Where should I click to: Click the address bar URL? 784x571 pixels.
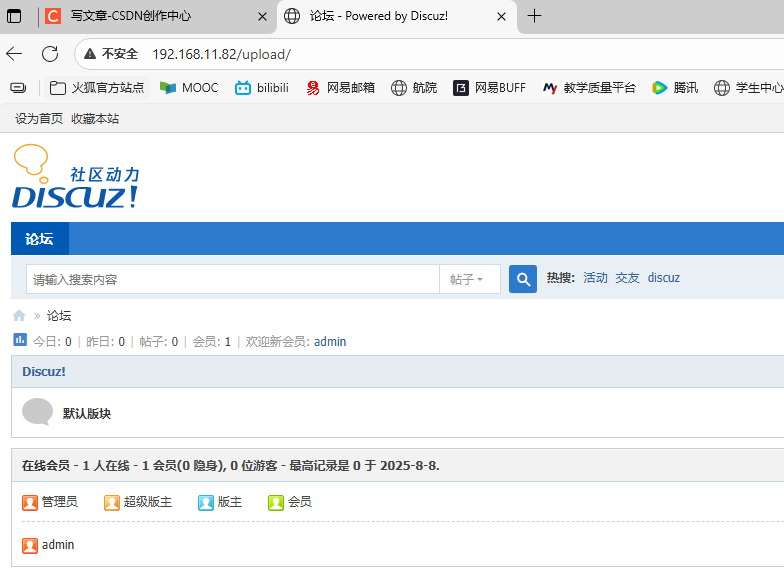[x=221, y=54]
